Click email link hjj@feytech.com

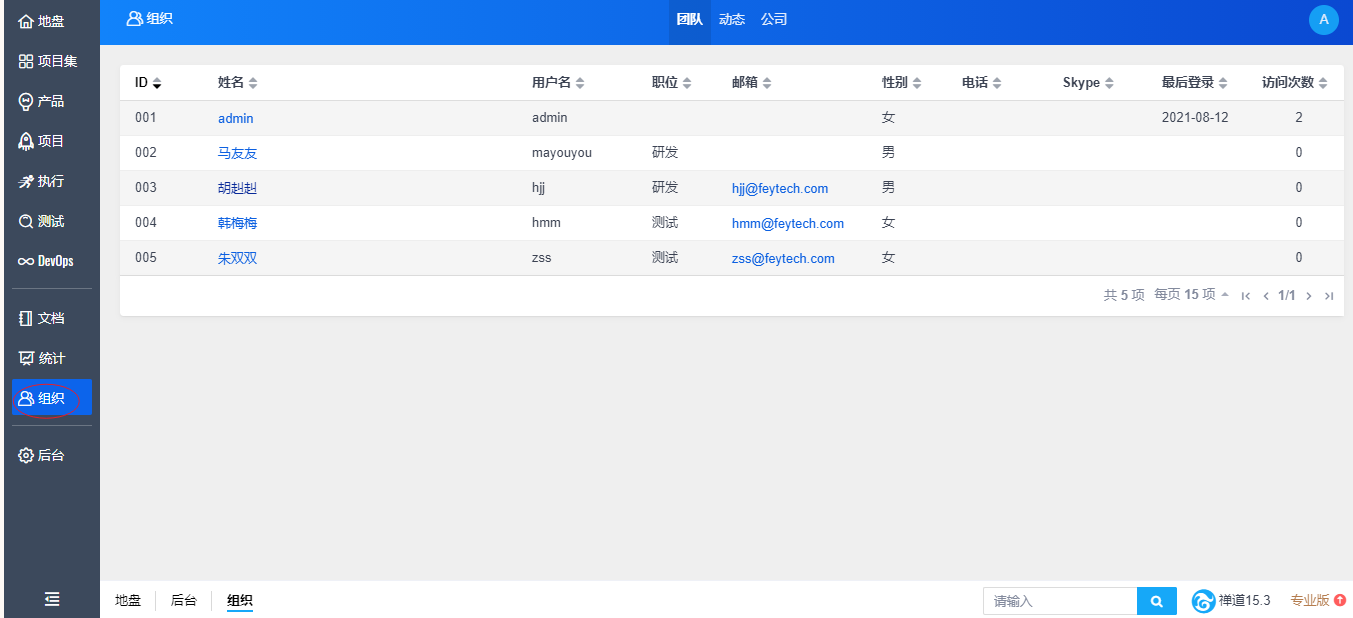click(780, 188)
